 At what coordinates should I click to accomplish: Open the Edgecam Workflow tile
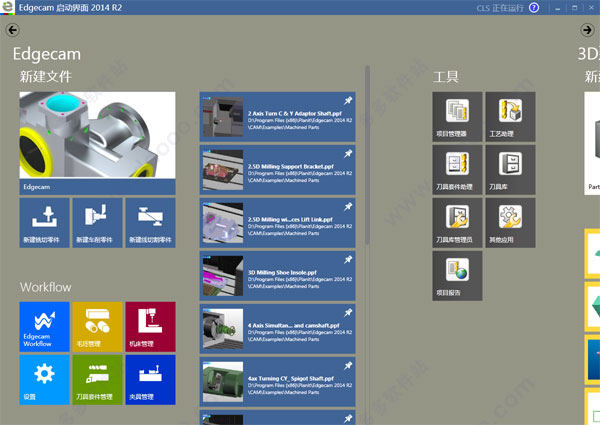click(44, 327)
